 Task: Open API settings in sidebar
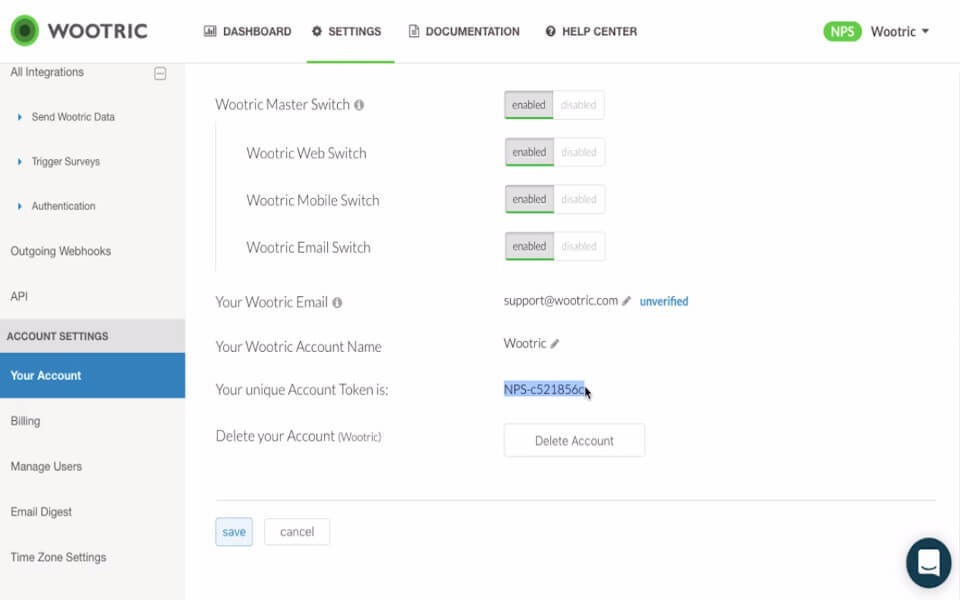pyautogui.click(x=19, y=296)
